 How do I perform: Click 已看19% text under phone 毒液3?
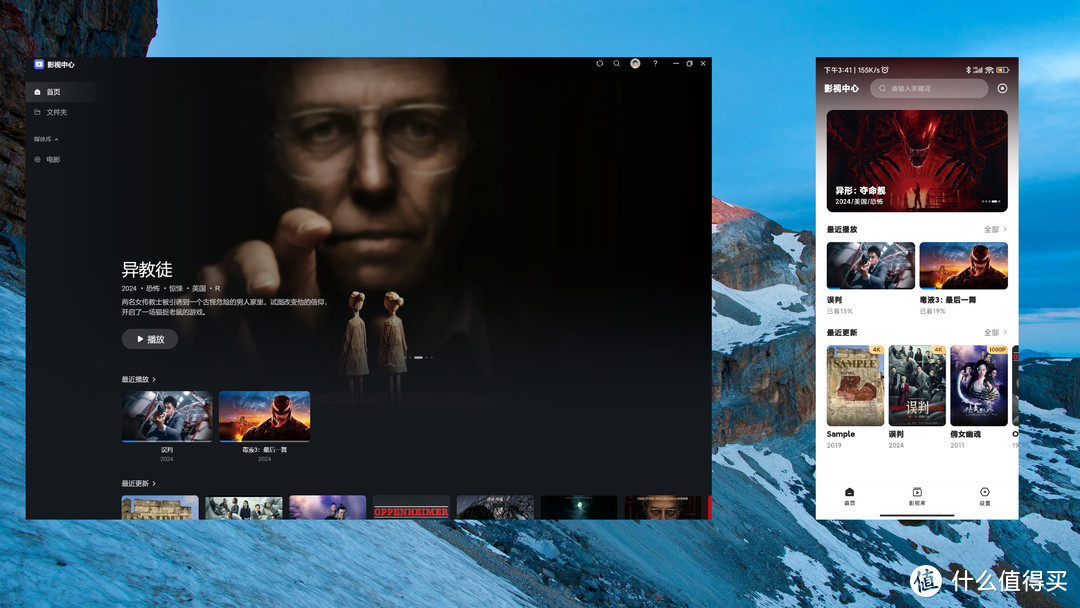tap(932, 311)
